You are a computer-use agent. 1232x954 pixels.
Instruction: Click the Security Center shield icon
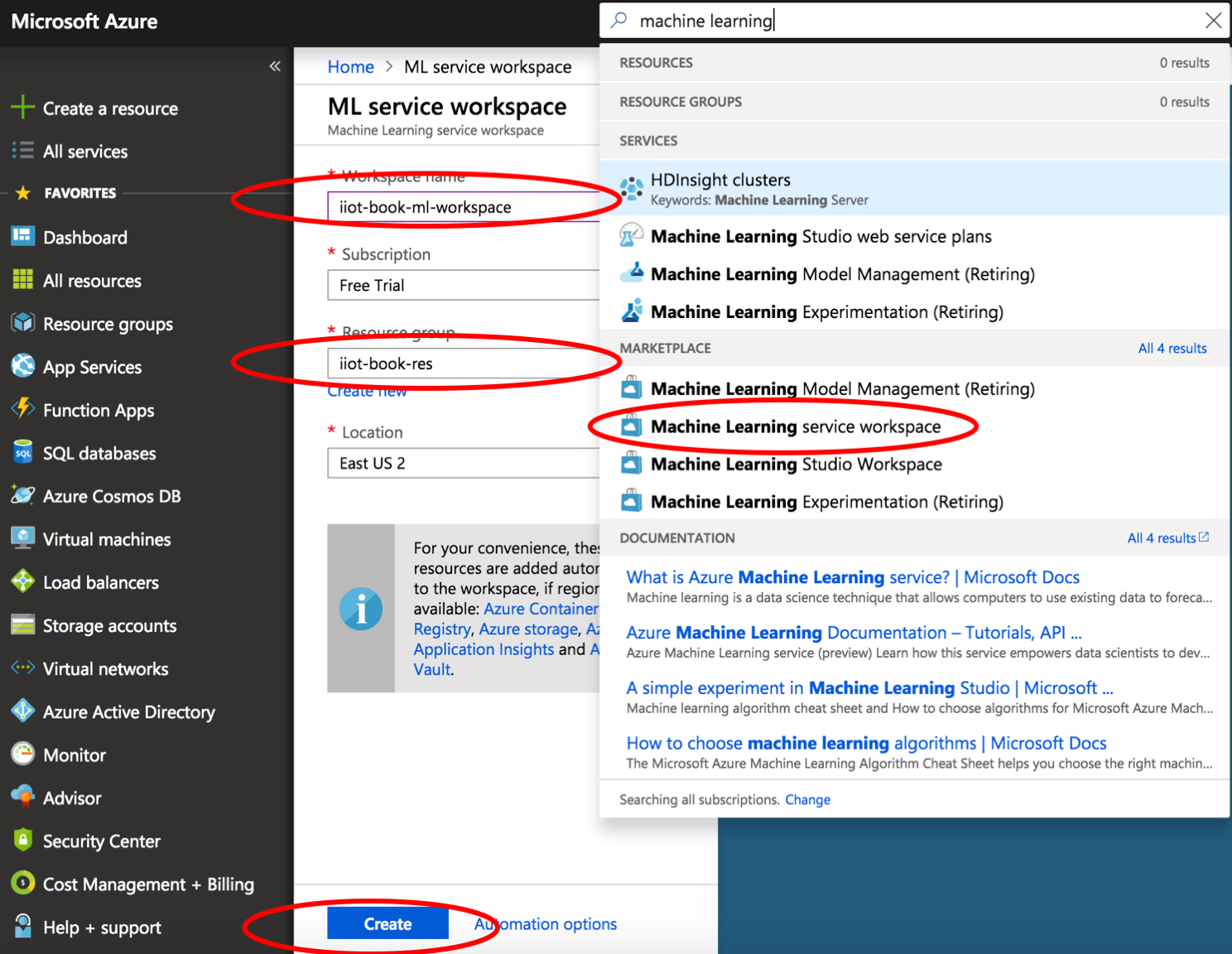pos(22,841)
